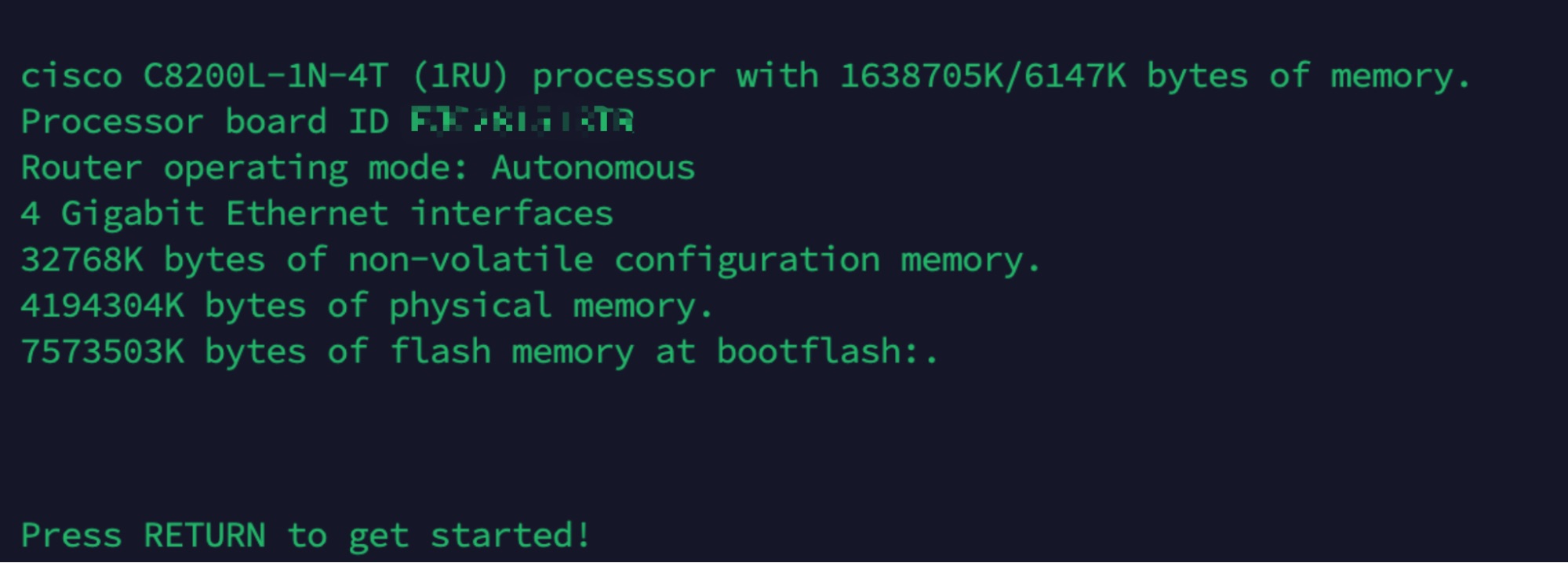Screen dimensions: 1568x563
Task: Click the word 'Autonomous'
Action: tap(593, 168)
